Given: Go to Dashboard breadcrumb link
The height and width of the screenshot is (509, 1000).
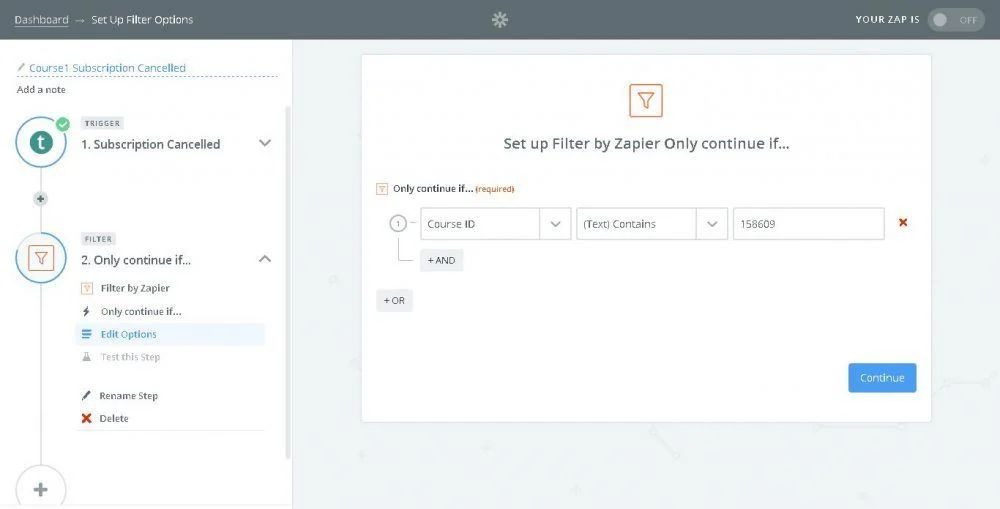Looking at the screenshot, I should coord(41,20).
